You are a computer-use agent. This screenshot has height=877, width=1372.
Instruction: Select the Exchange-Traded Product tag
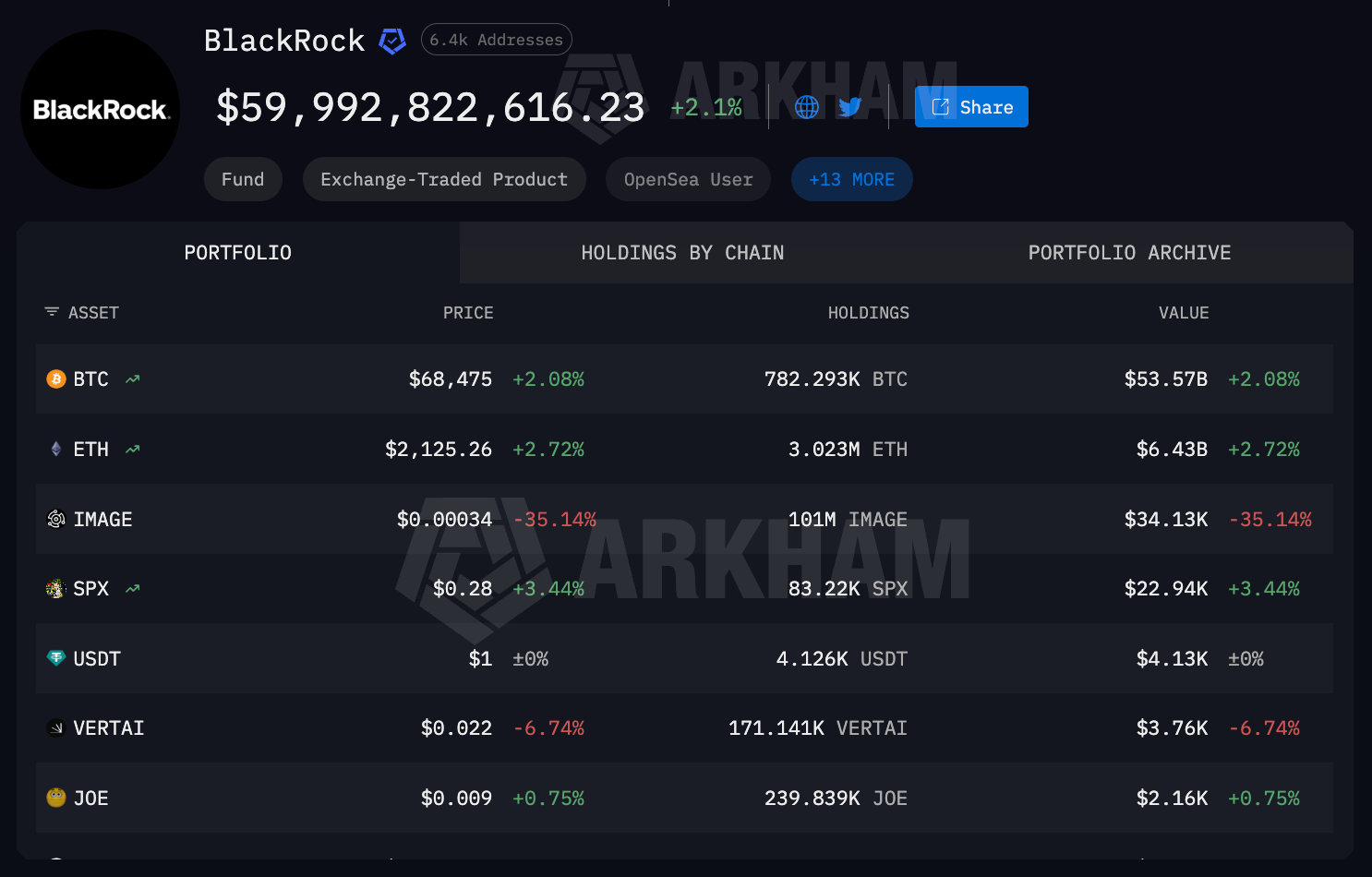[444, 179]
